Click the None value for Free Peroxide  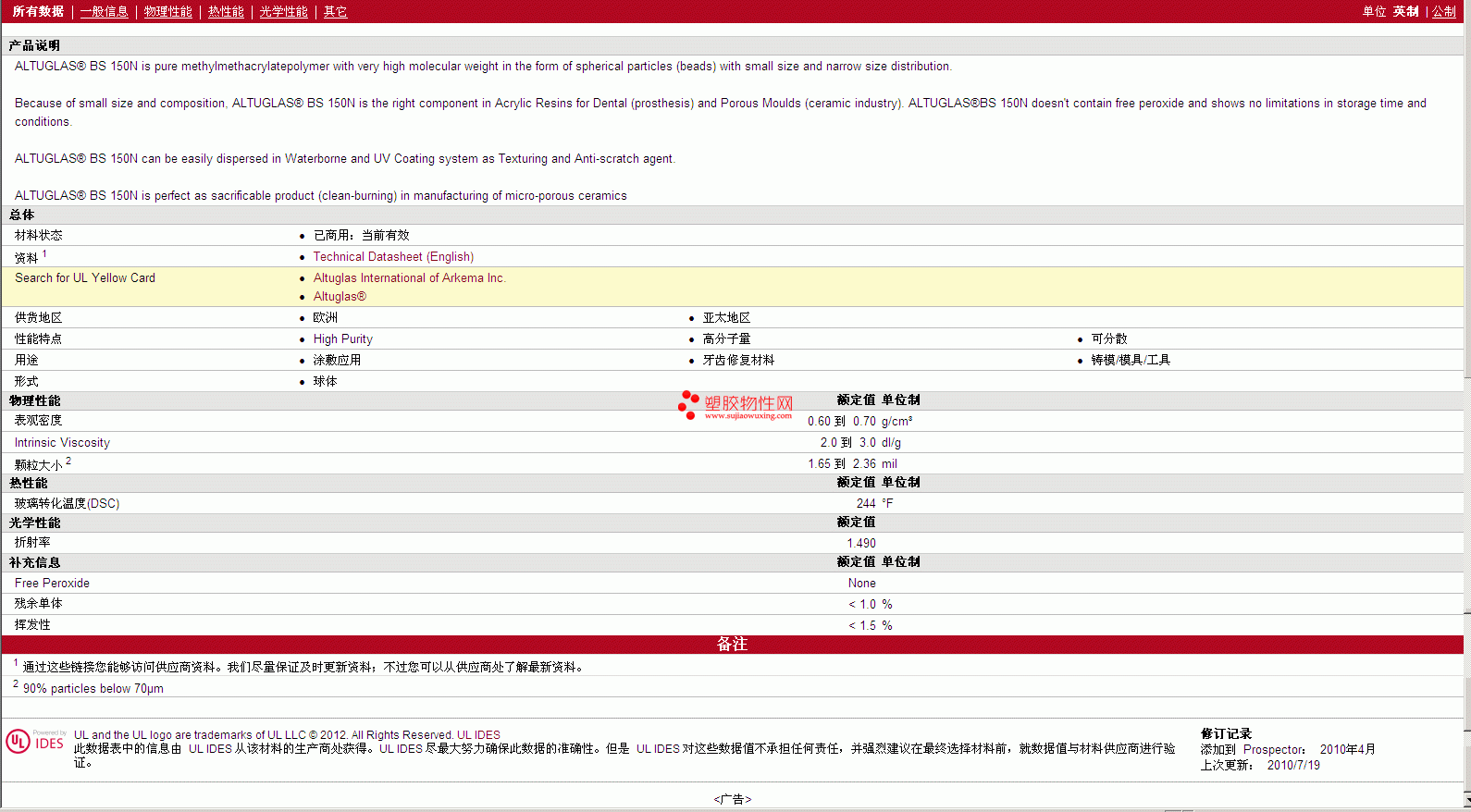[861, 583]
